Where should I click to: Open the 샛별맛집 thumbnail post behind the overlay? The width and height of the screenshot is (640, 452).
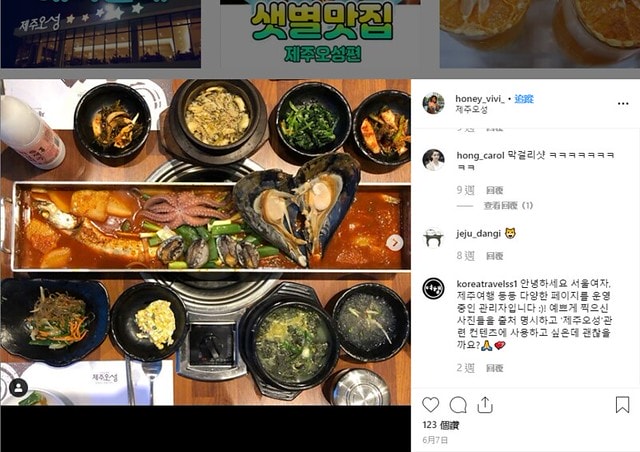[320, 34]
